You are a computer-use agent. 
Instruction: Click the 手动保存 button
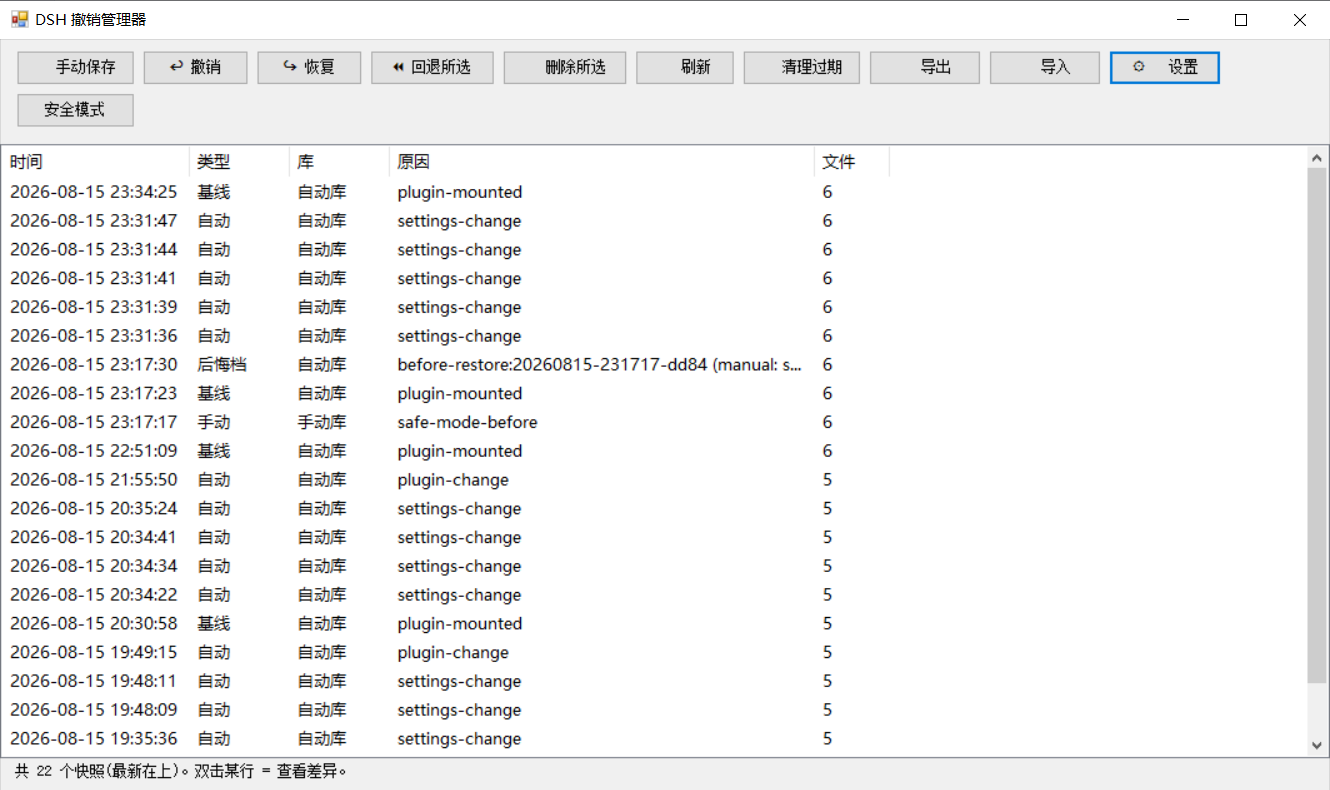[75, 67]
